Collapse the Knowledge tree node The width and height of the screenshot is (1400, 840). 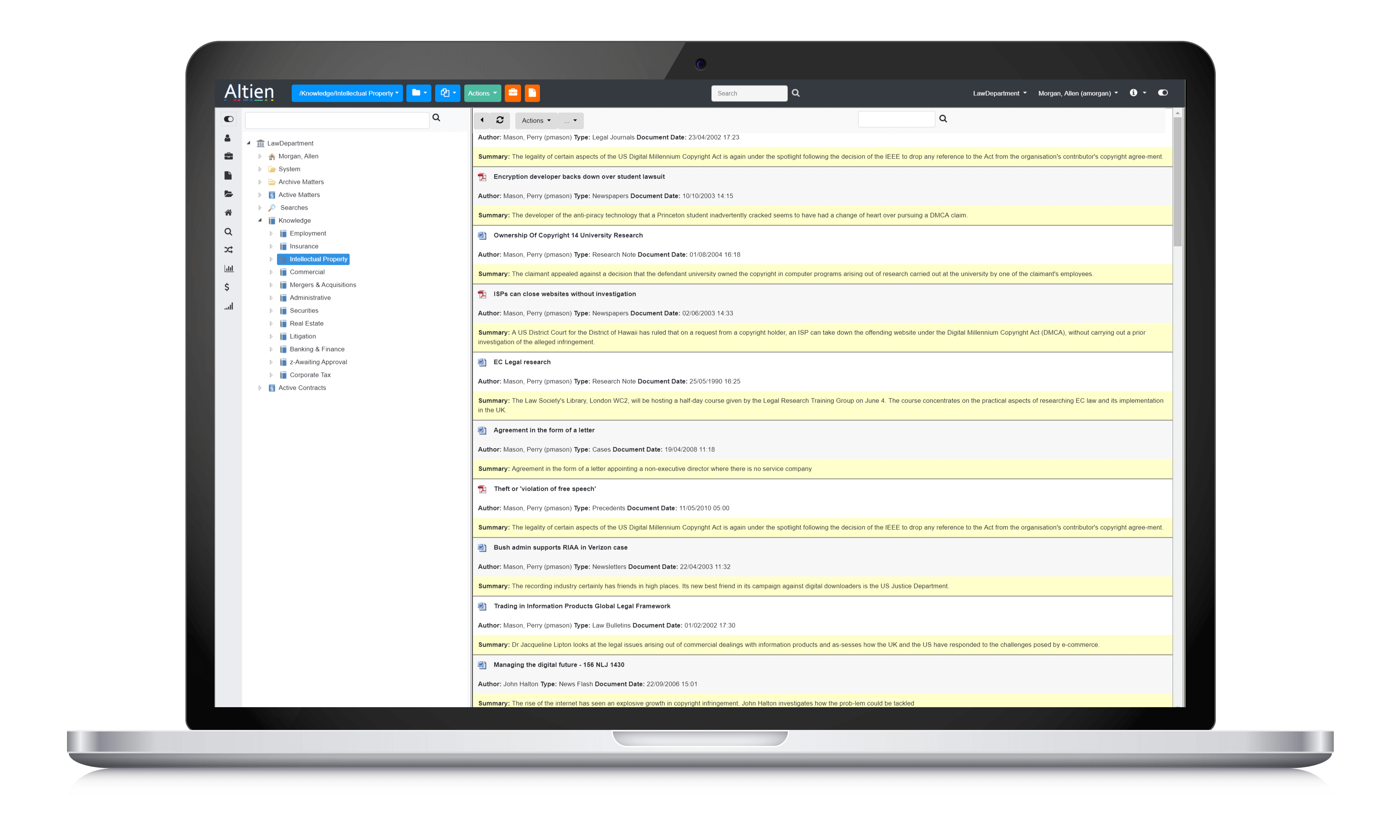coord(260,220)
